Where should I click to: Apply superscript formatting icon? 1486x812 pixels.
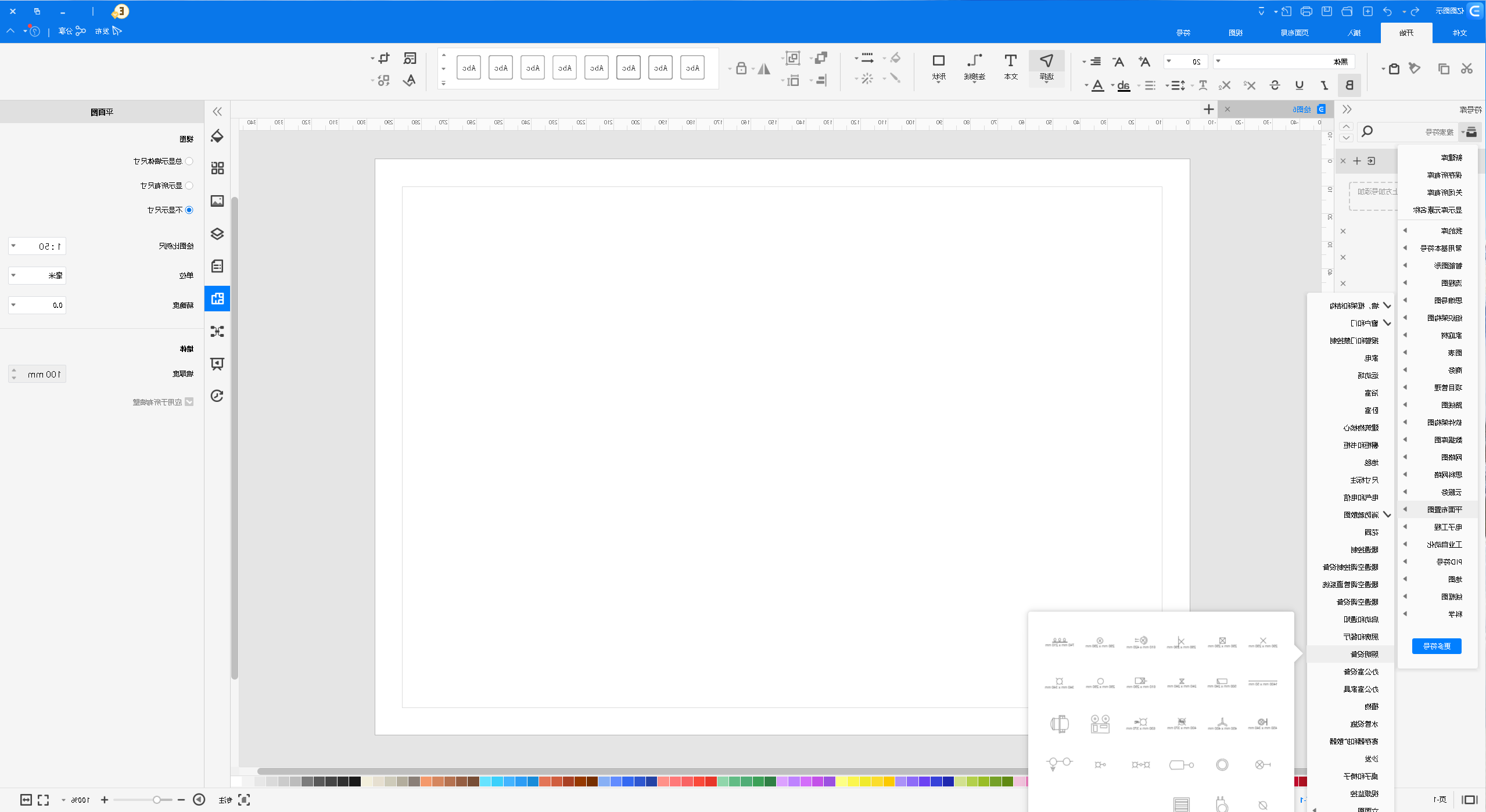coord(1250,85)
